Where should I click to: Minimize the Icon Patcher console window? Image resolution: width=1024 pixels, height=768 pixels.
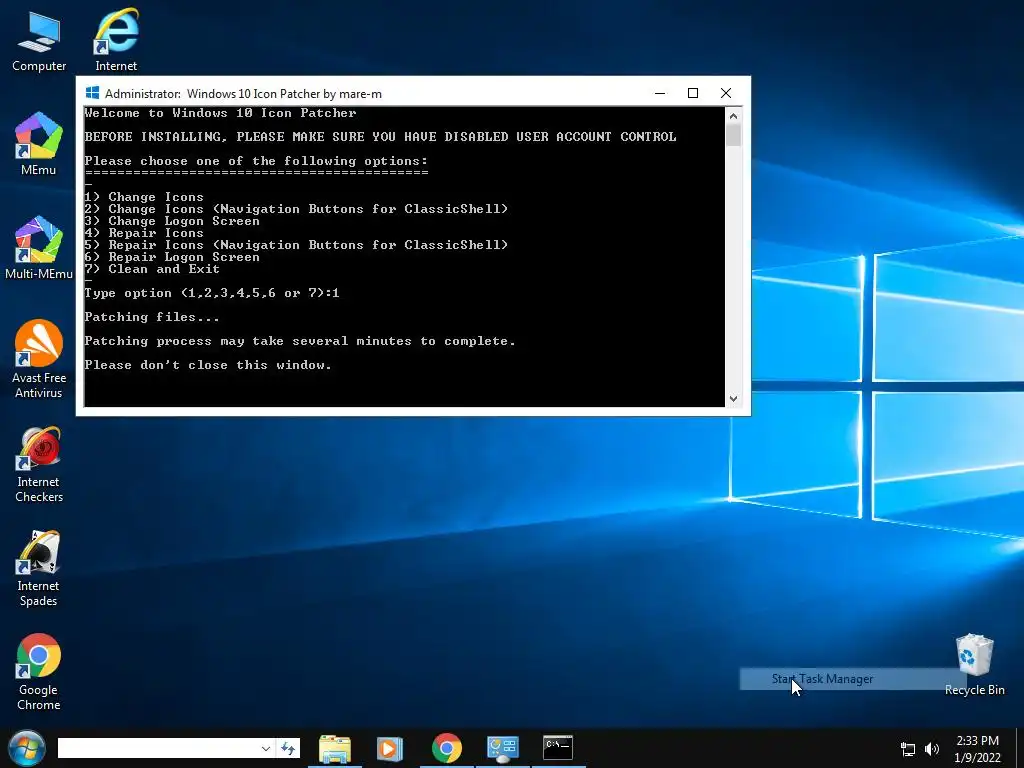660,93
